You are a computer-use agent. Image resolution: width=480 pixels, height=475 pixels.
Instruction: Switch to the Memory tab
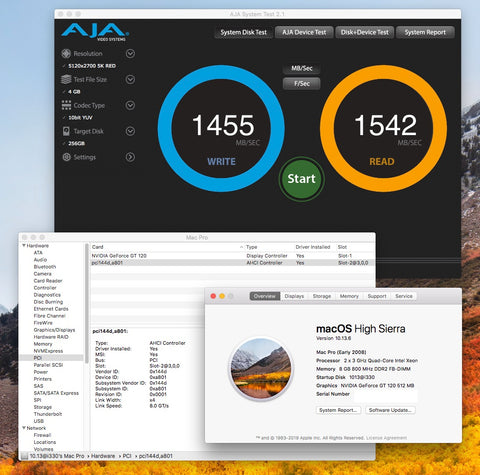coord(349,296)
